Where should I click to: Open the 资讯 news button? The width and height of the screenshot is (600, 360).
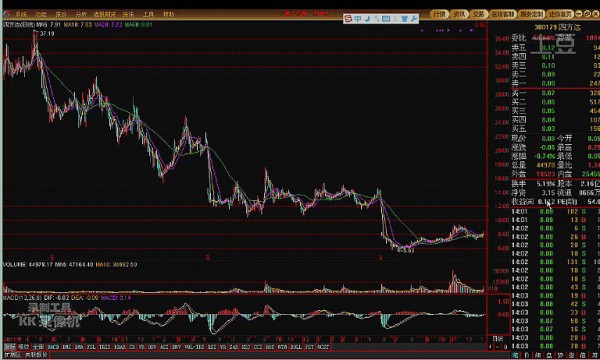point(459,14)
